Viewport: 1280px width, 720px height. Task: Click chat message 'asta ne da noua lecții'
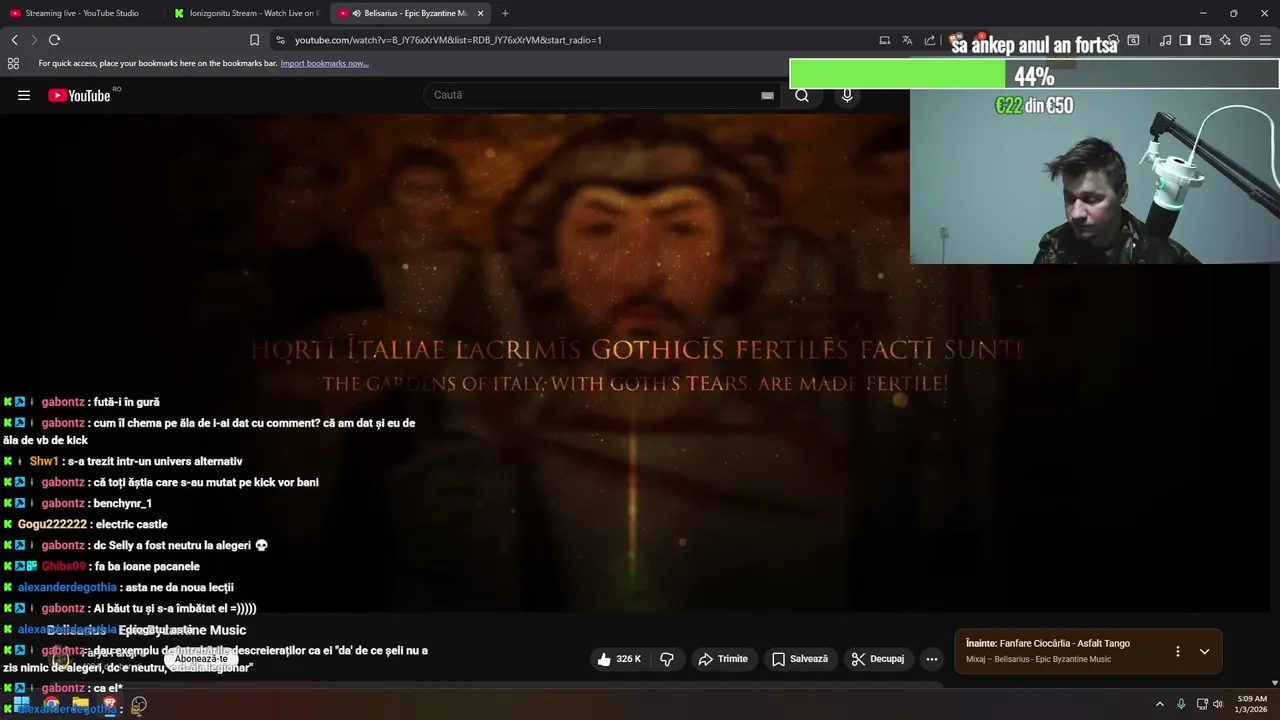pos(179,587)
